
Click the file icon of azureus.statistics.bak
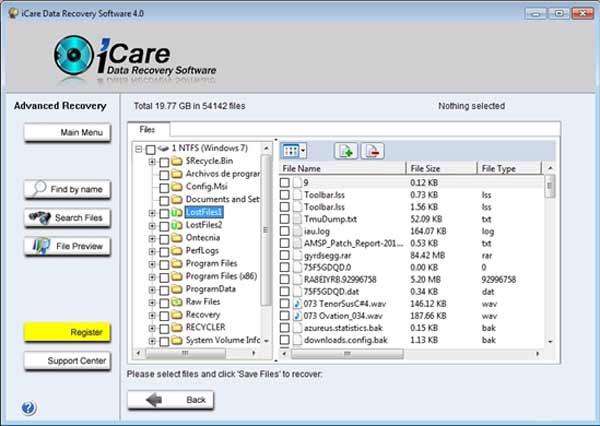tap(297, 328)
